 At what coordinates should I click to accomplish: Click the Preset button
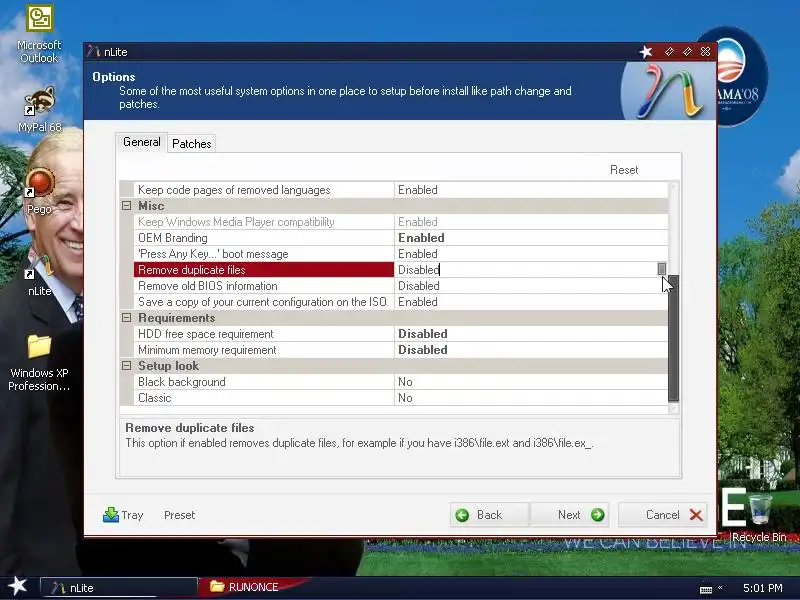click(179, 515)
